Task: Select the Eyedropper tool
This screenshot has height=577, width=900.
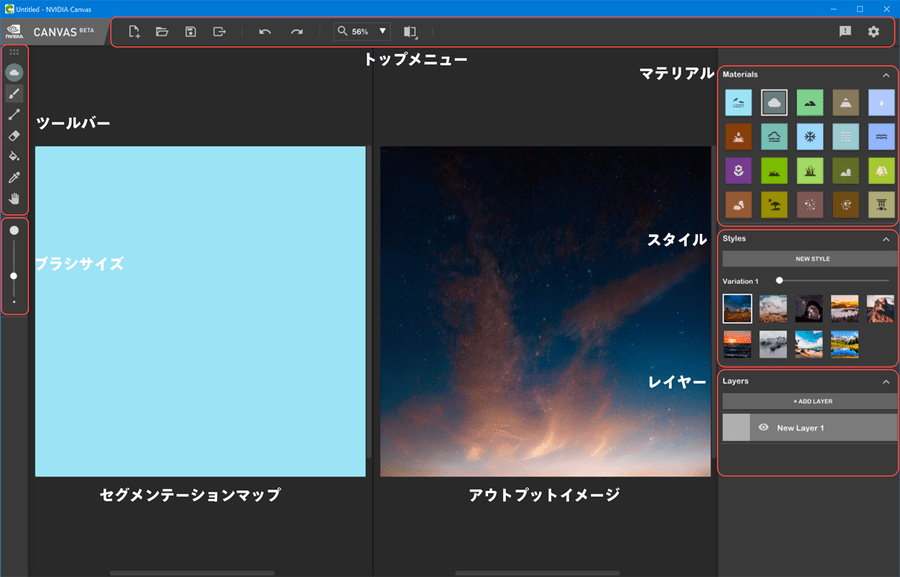Action: 14,177
